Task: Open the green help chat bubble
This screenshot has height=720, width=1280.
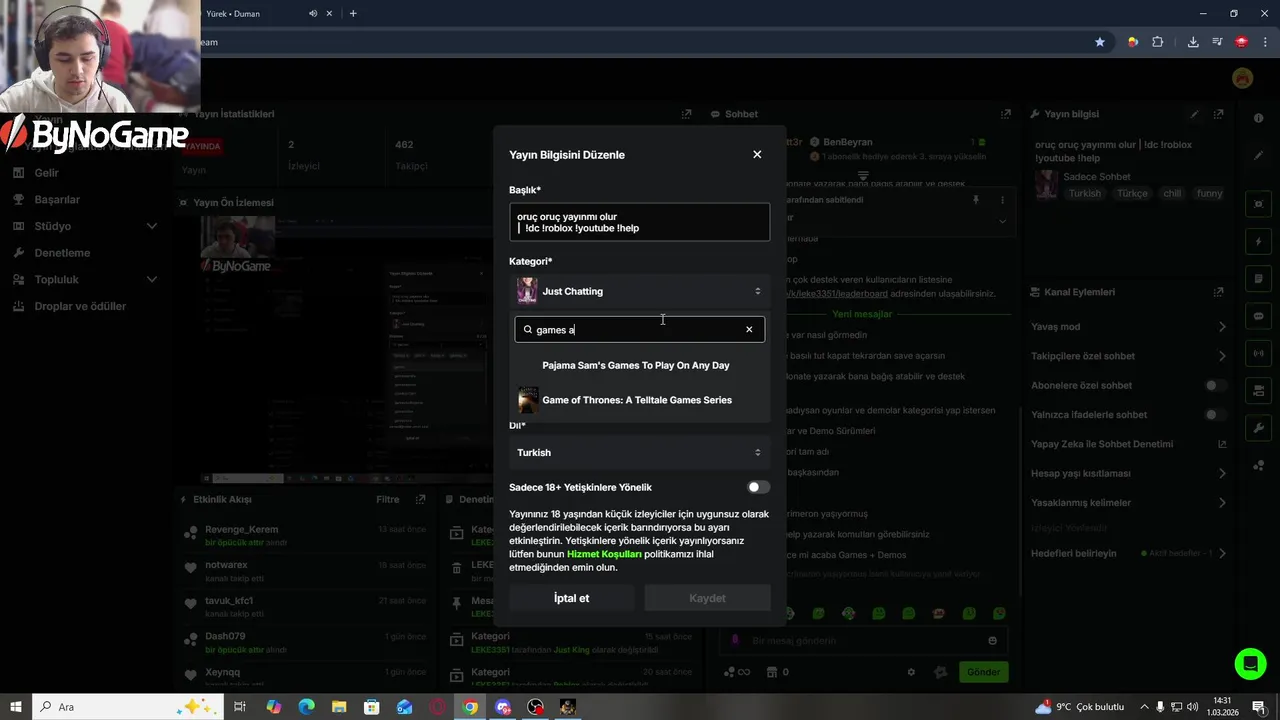Action: click(x=1249, y=664)
